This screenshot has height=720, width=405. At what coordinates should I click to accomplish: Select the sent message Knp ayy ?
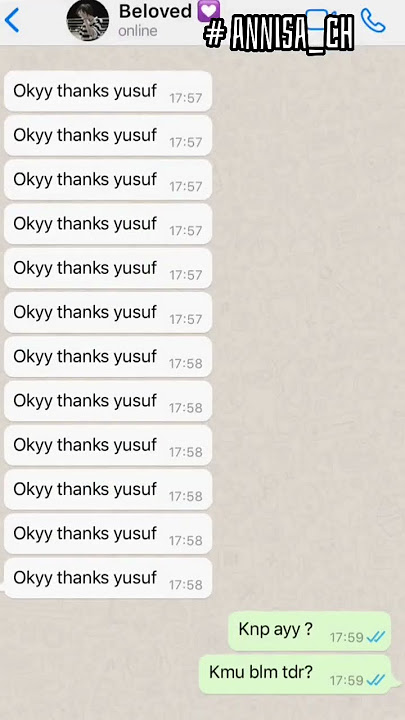pos(309,631)
